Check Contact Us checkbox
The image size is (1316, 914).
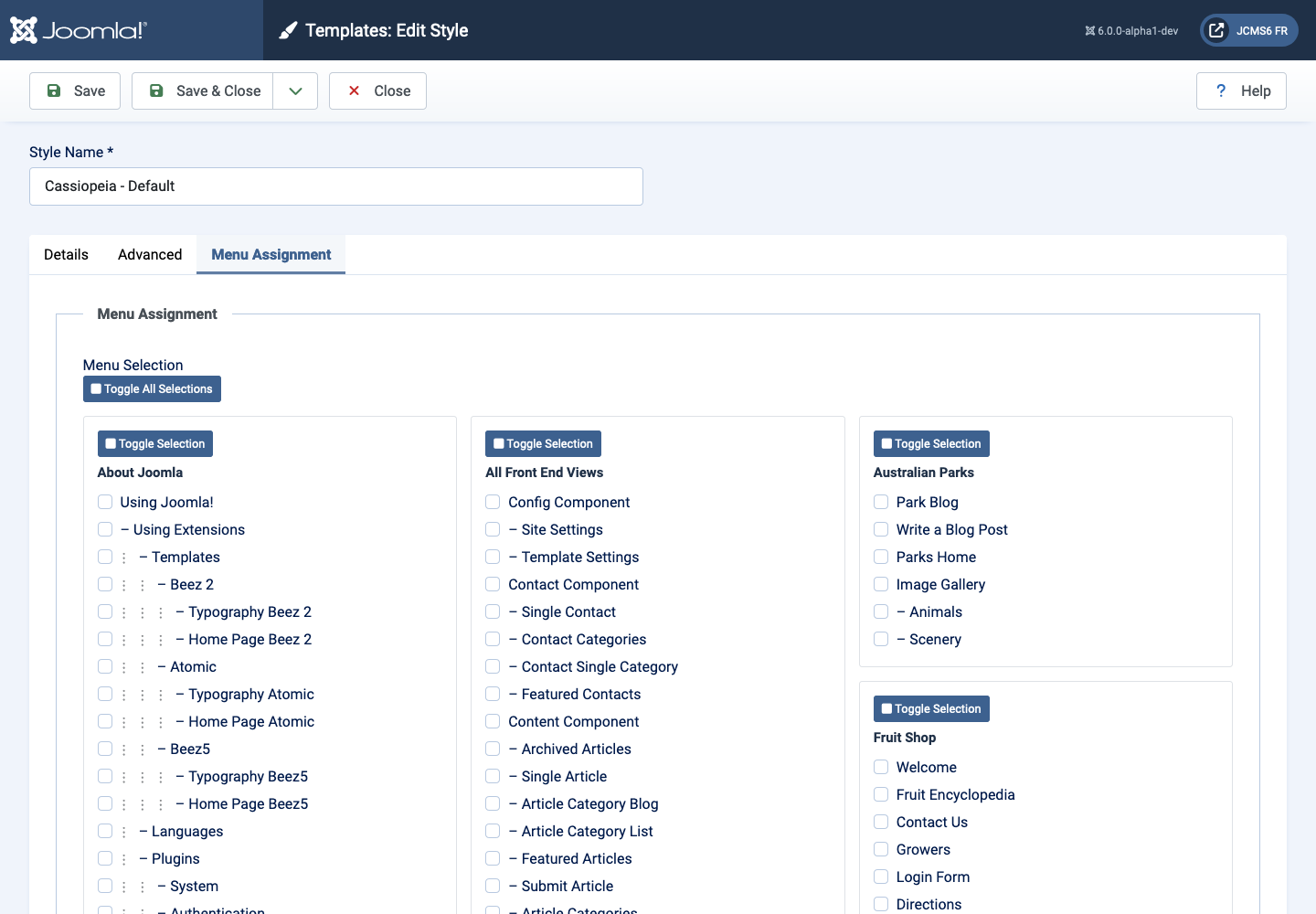tap(881, 822)
